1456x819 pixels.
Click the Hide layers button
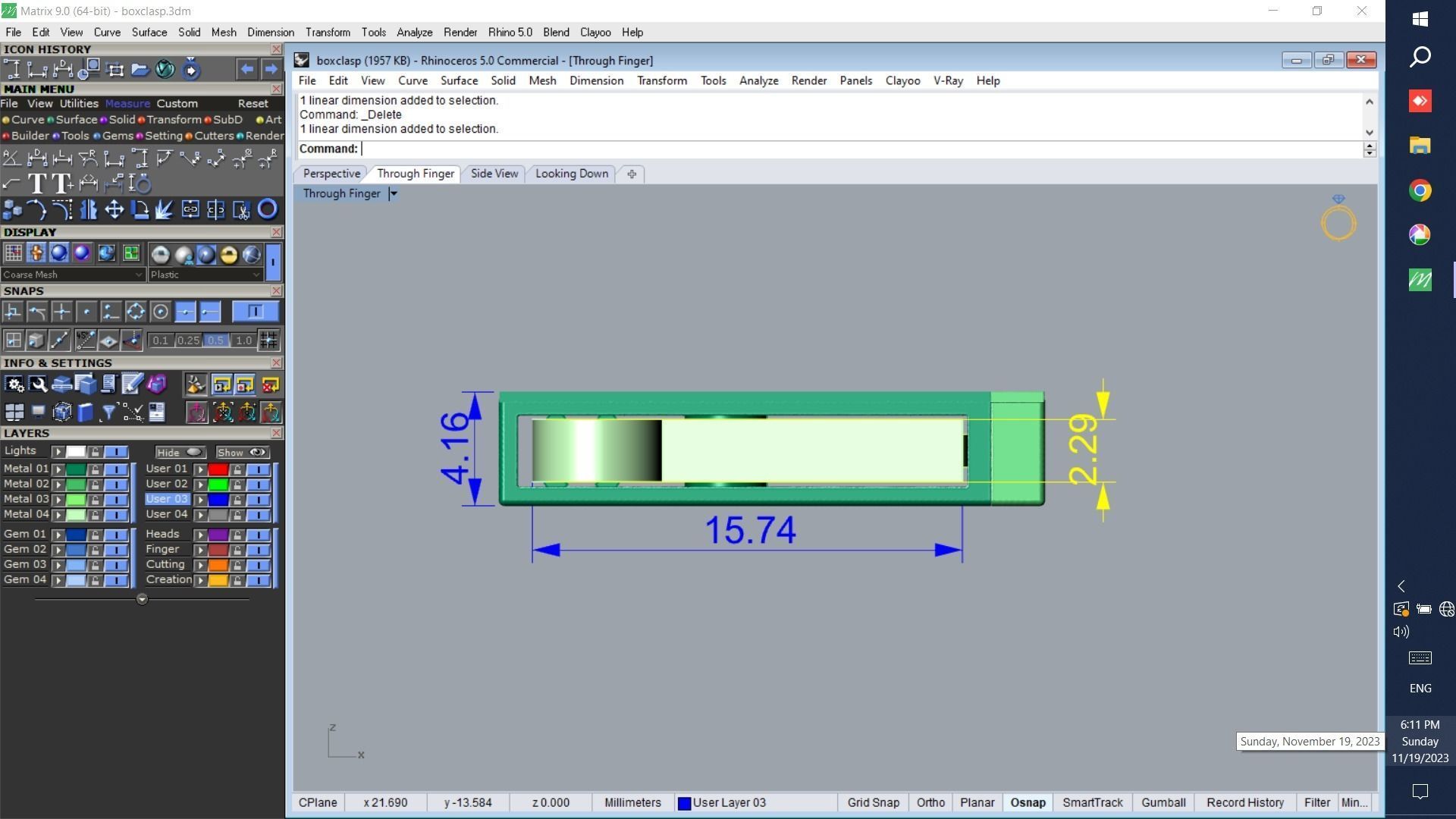179,452
